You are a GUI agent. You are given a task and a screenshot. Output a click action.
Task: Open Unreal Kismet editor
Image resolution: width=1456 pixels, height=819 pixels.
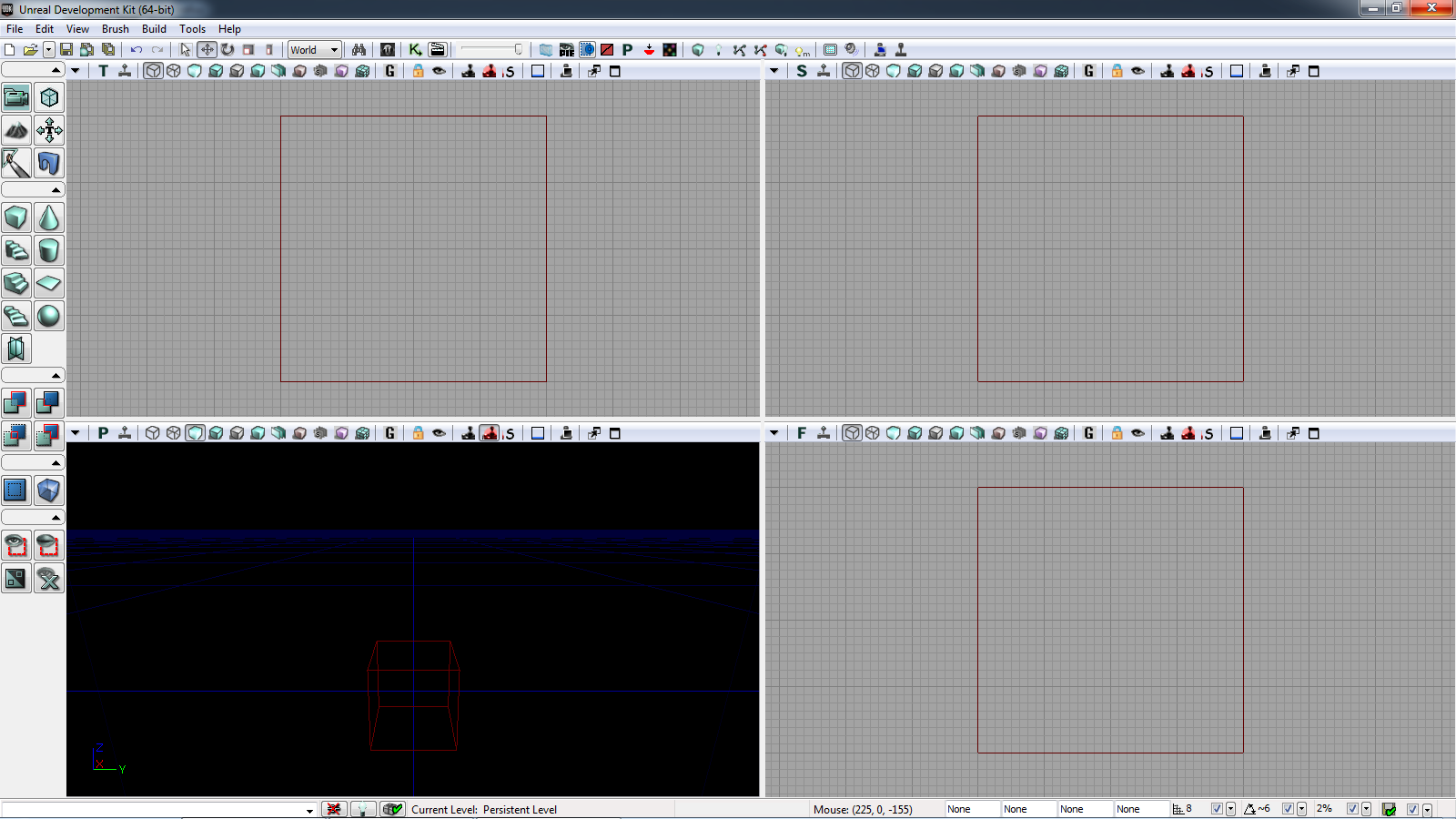click(x=415, y=50)
